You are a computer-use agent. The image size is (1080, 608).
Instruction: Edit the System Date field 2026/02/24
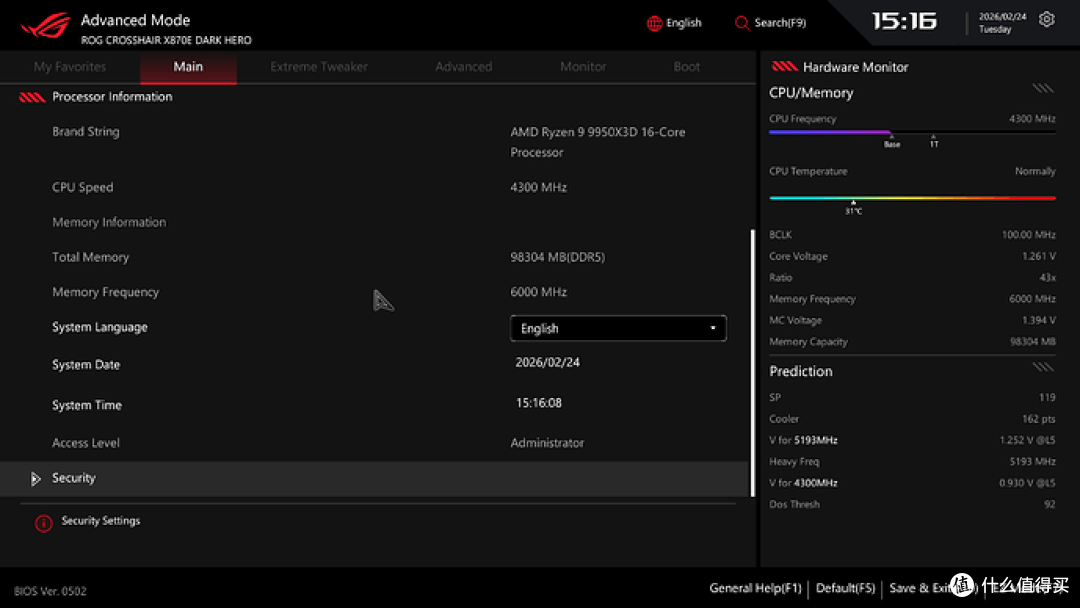tap(548, 362)
